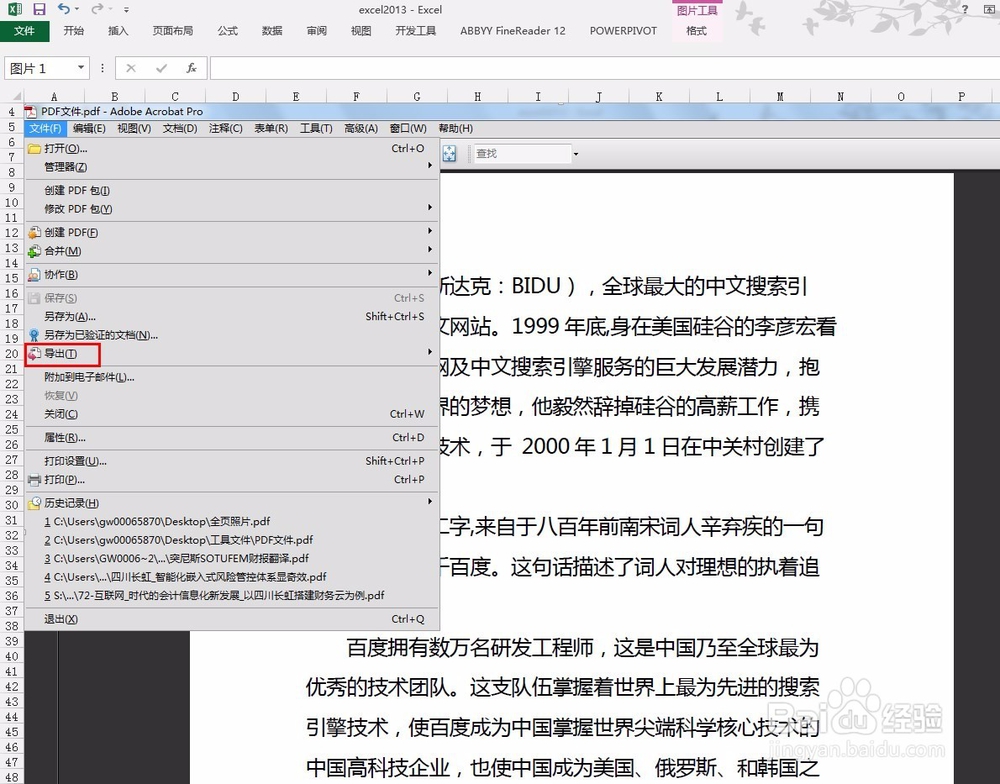Click the Excel Help question mark icon
The image size is (1000, 784).
(965, 9)
